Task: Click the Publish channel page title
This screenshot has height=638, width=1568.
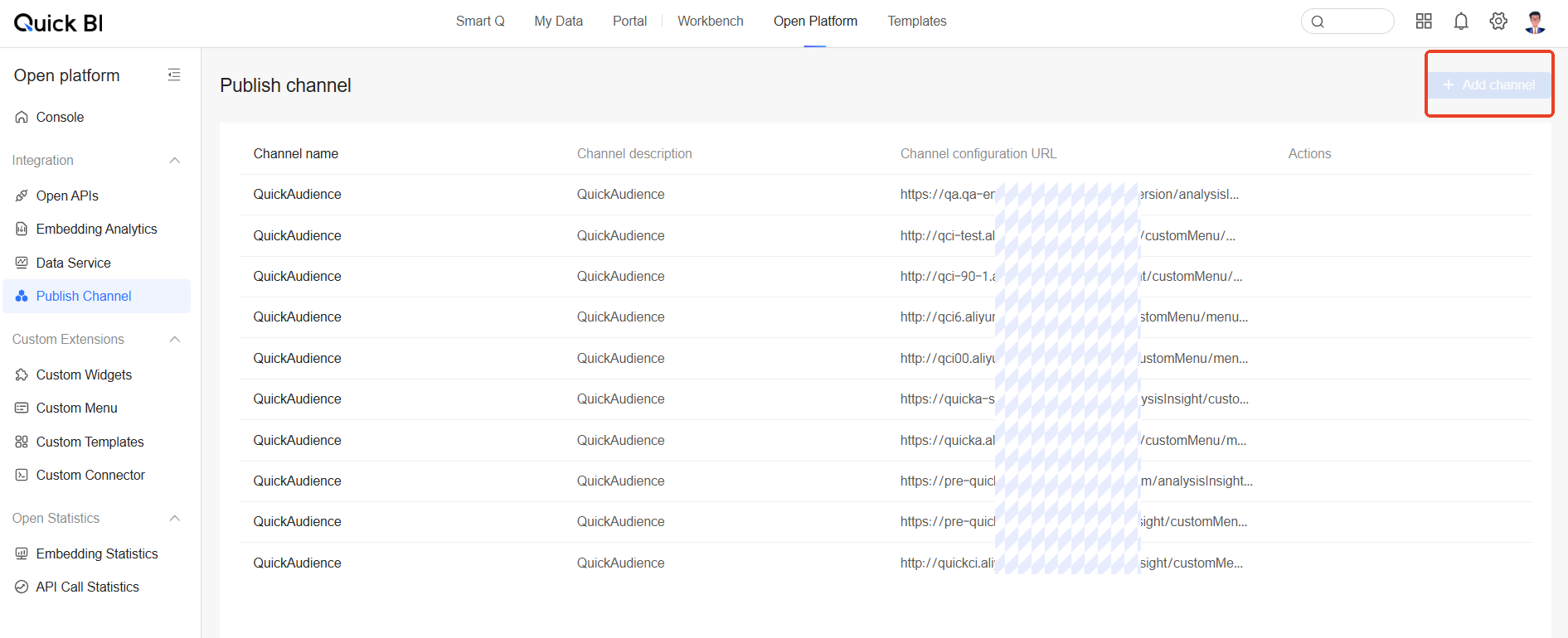Action: click(x=285, y=86)
